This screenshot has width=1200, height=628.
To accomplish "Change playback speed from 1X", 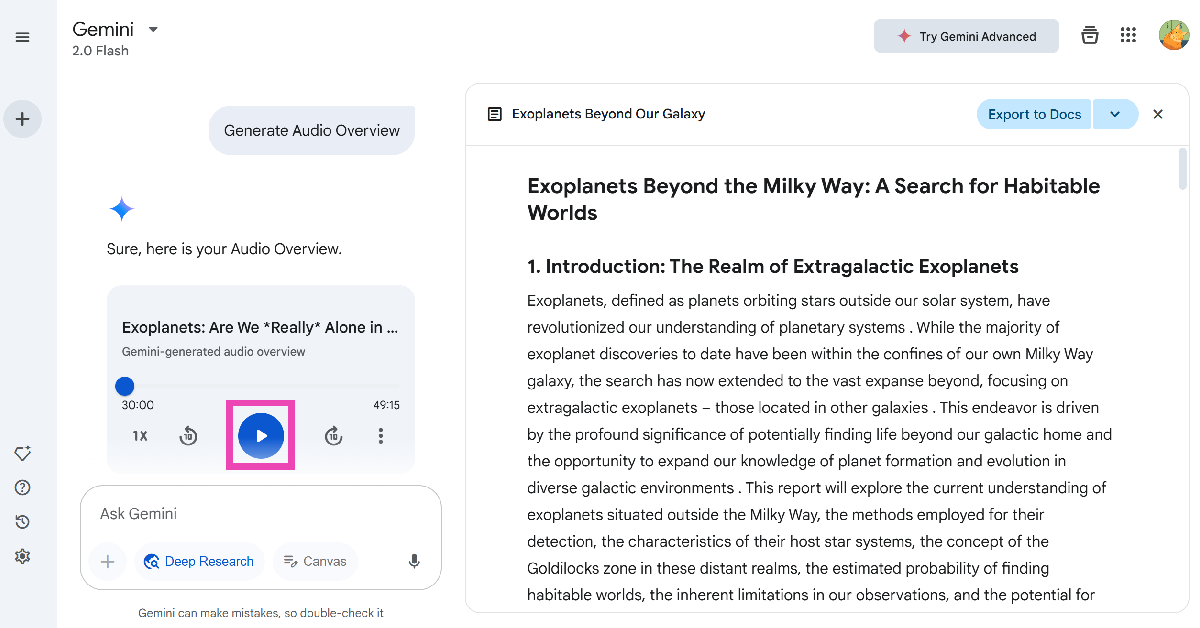I will click(140, 436).
